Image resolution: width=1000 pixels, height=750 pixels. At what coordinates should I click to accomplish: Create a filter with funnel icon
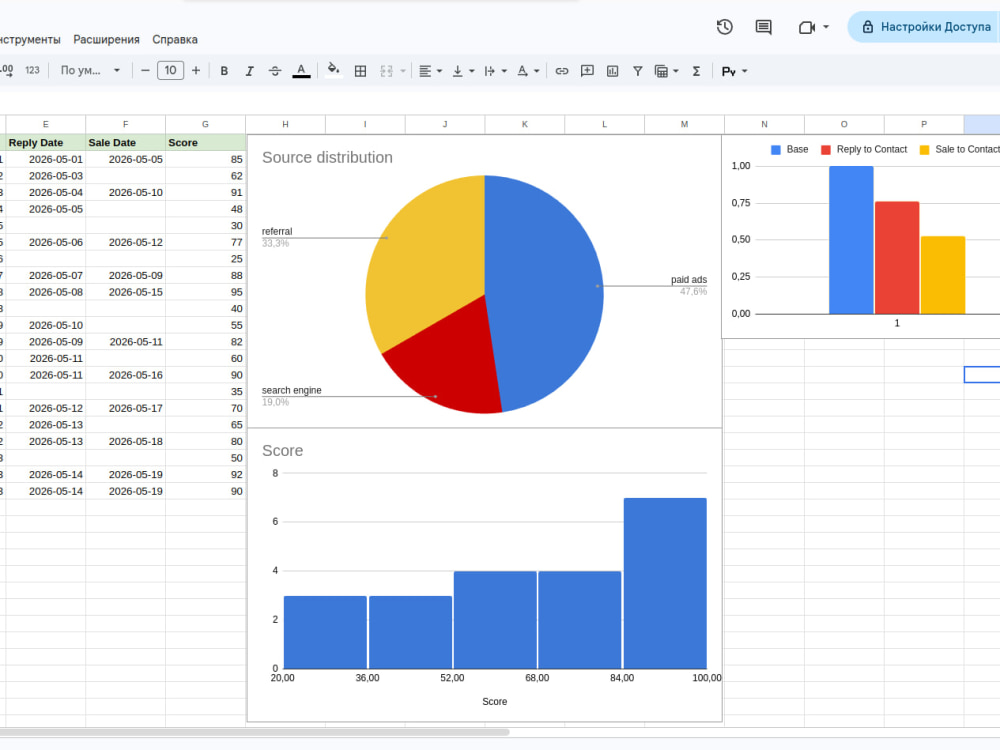pyautogui.click(x=638, y=71)
